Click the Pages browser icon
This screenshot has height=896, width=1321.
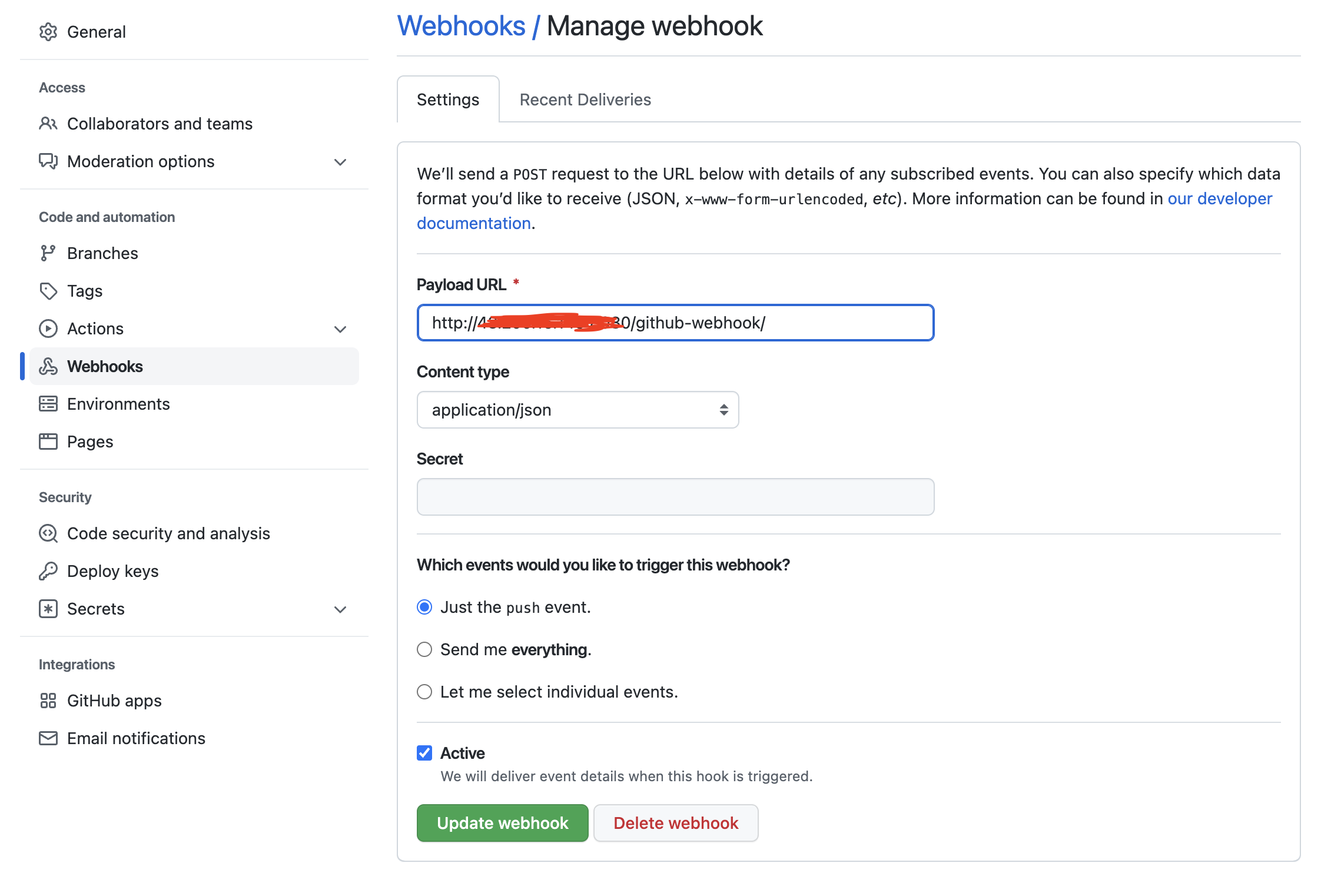48,442
